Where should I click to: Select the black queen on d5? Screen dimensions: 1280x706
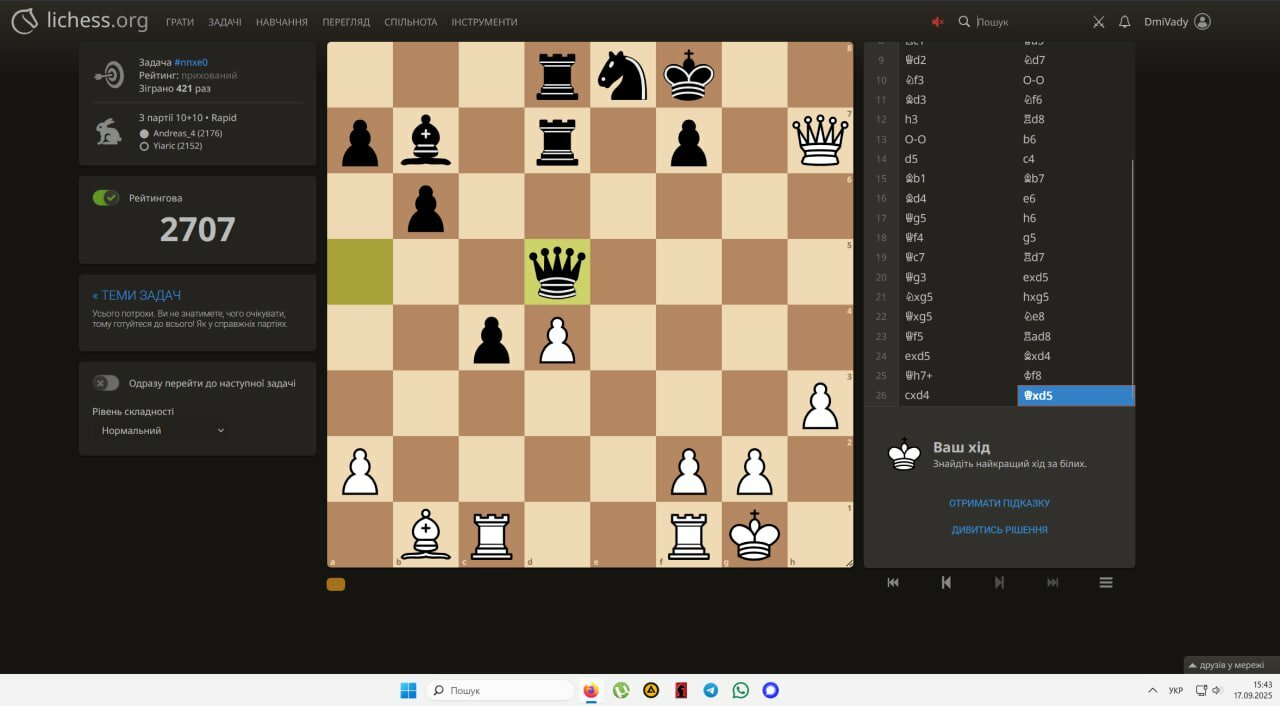557,272
